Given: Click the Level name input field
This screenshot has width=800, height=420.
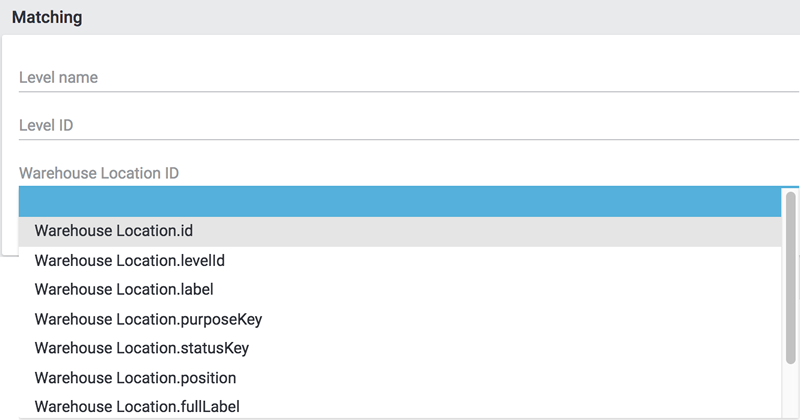Looking at the screenshot, I should coord(400,77).
